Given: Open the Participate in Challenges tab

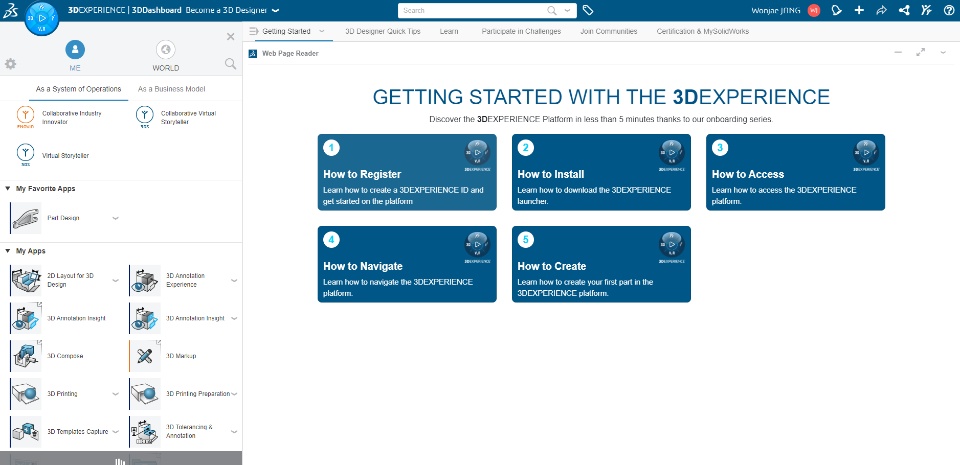Looking at the screenshot, I should pyautogui.click(x=521, y=31).
